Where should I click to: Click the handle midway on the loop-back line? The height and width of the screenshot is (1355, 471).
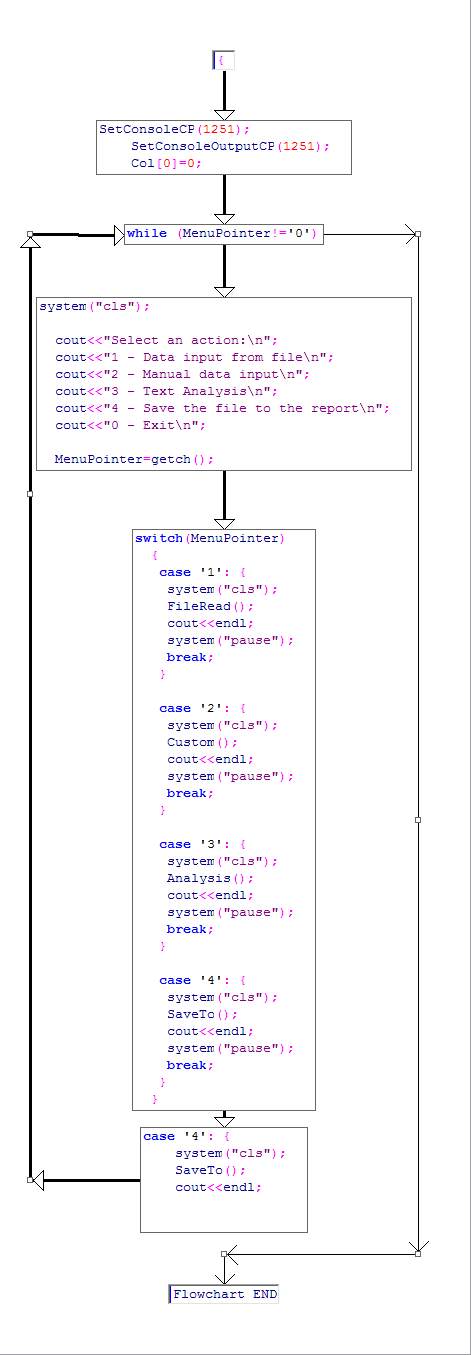30,493
